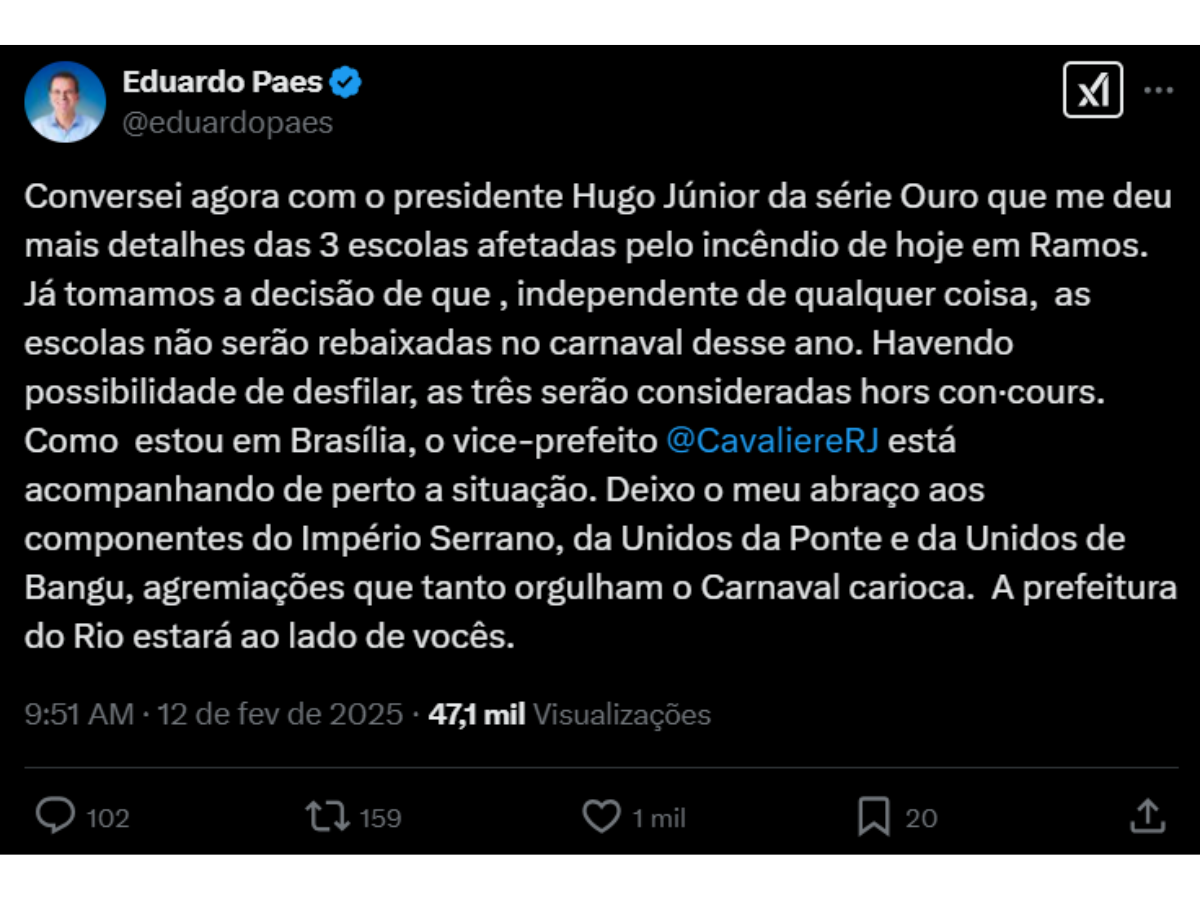
Task: Click the Eduardo Paes display name
Action: click(x=222, y=84)
